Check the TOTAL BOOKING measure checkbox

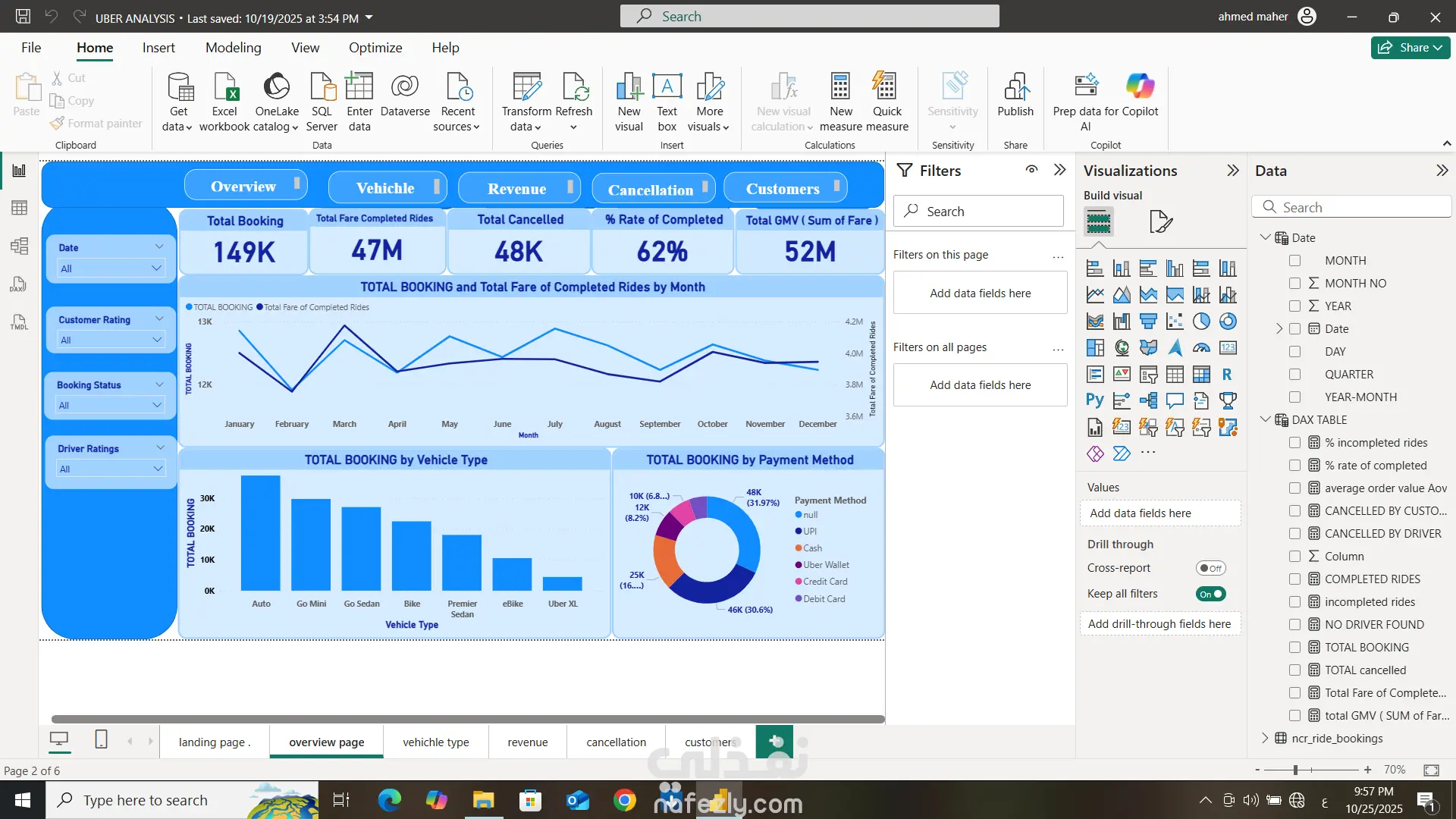[x=1294, y=648]
